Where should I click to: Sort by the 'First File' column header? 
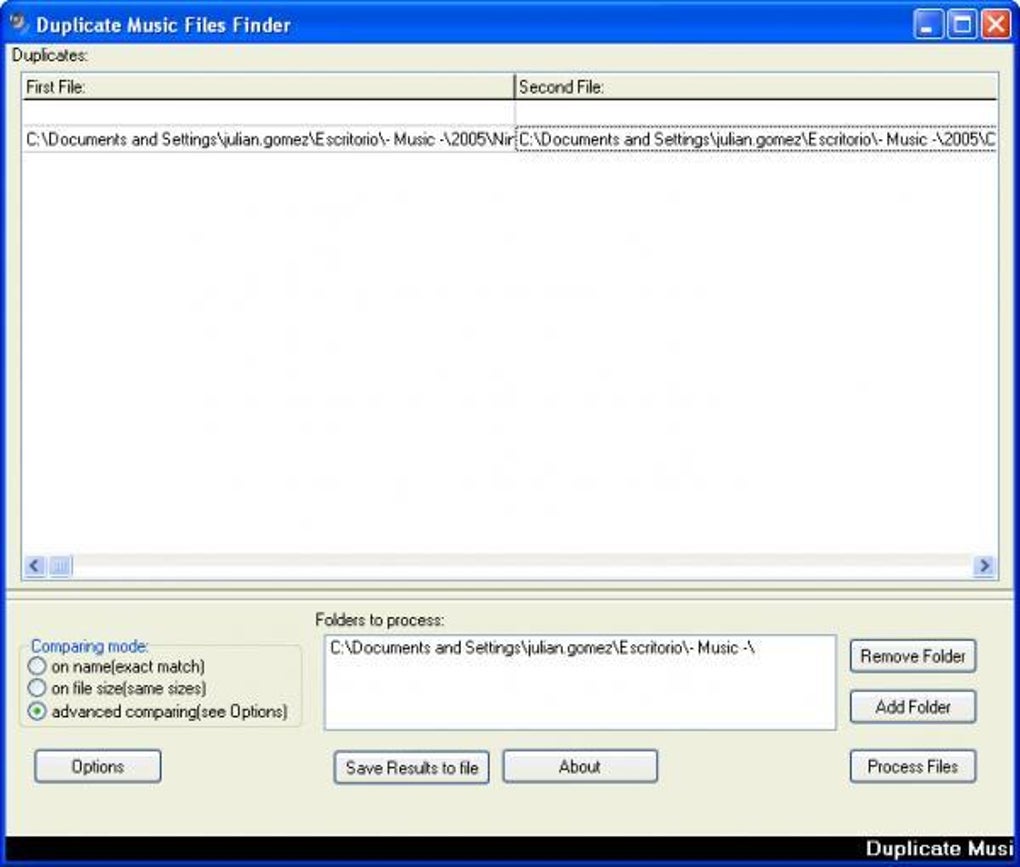pyautogui.click(x=267, y=87)
